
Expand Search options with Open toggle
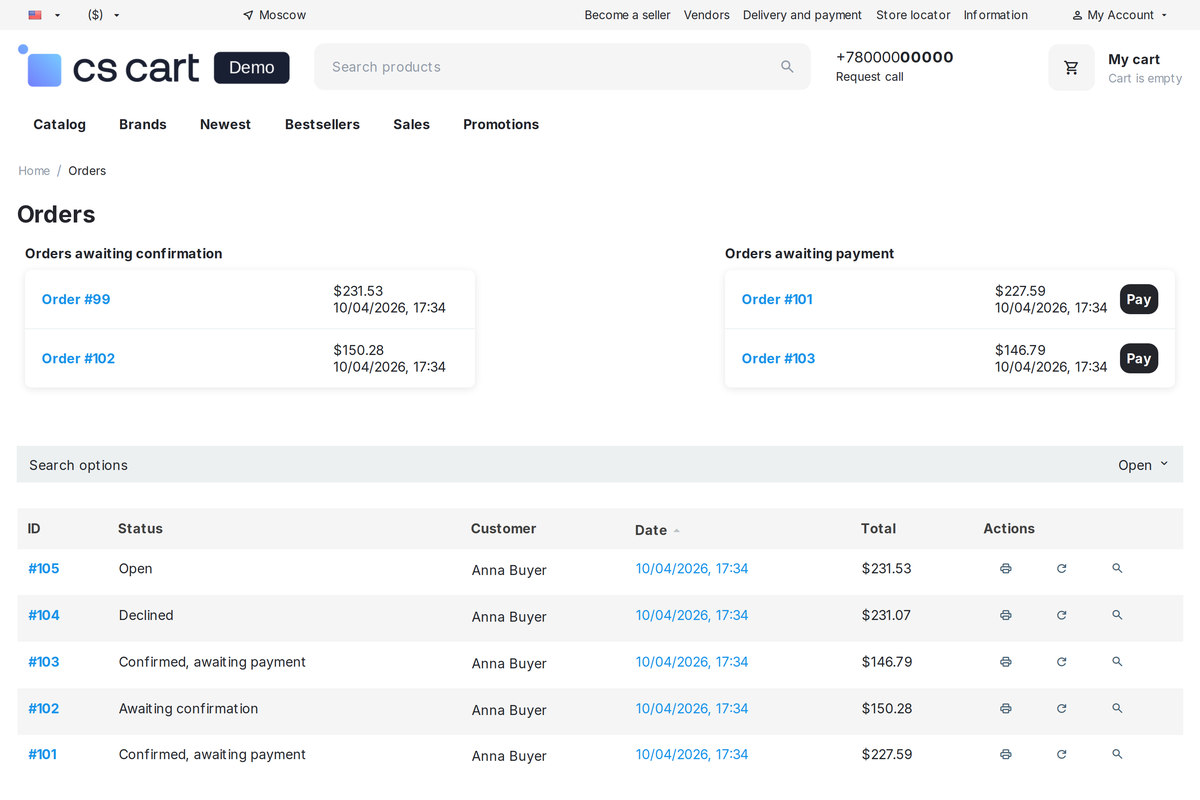[x=1143, y=465]
